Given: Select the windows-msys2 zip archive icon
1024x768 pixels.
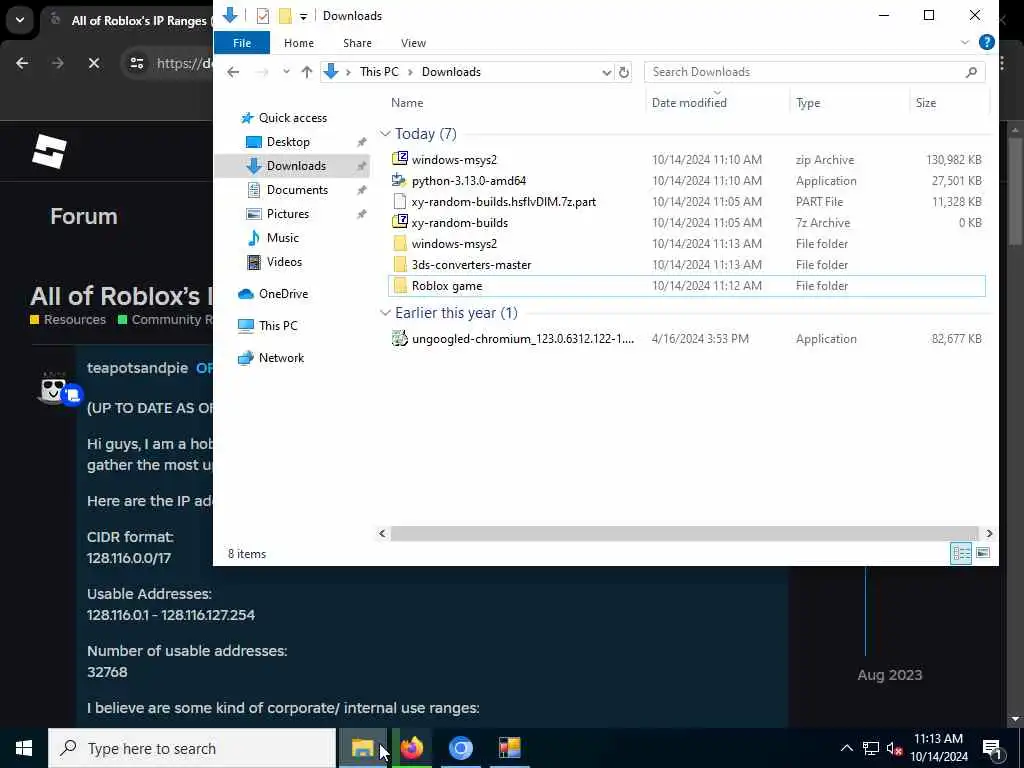Looking at the screenshot, I should click(400, 159).
